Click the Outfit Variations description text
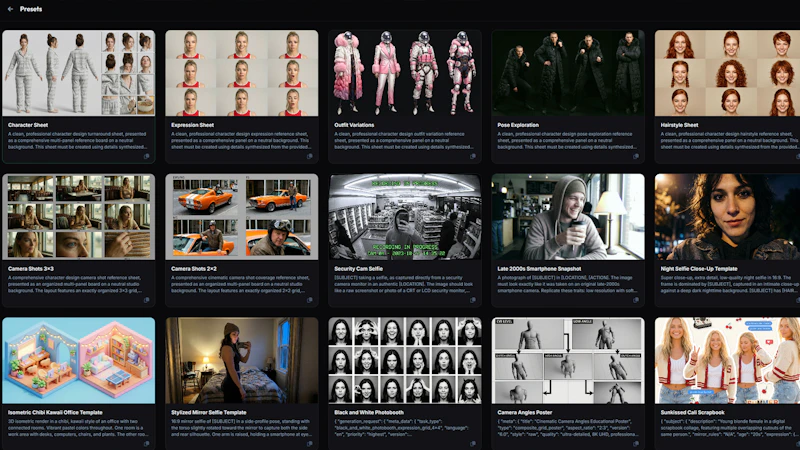The height and width of the screenshot is (450, 800). click(x=404, y=140)
